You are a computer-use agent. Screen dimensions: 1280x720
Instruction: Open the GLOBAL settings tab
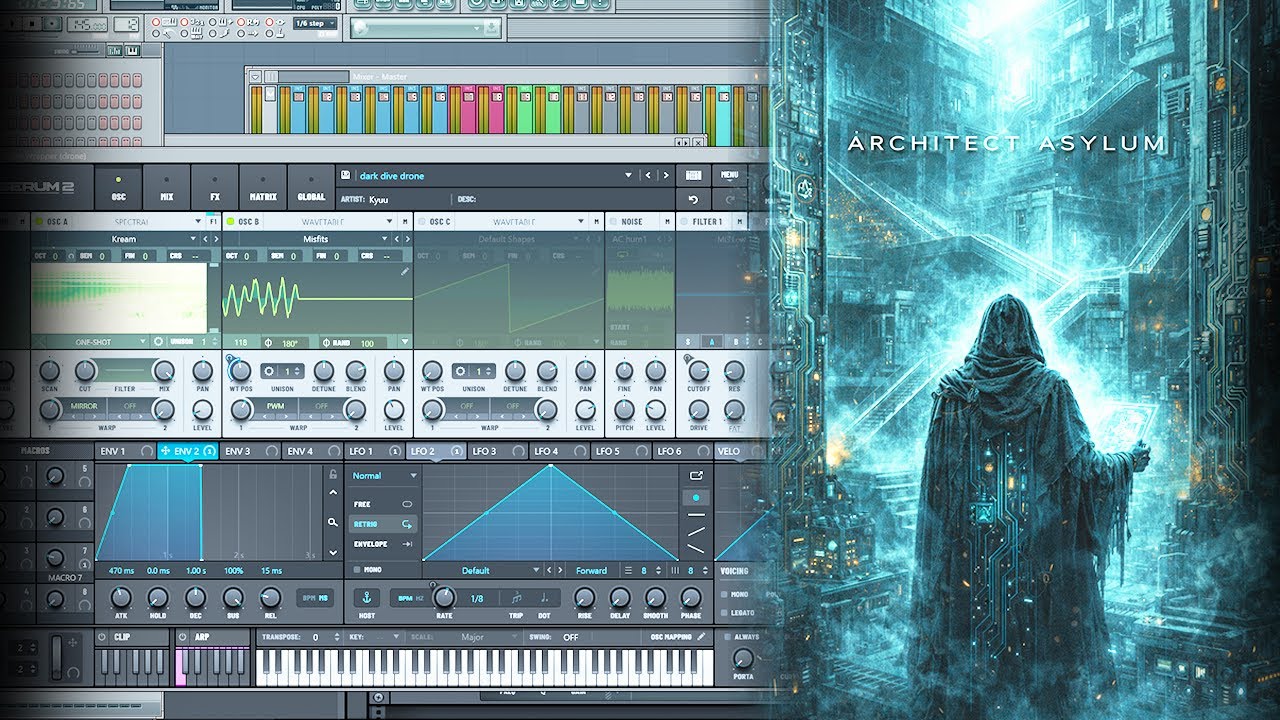pyautogui.click(x=311, y=186)
